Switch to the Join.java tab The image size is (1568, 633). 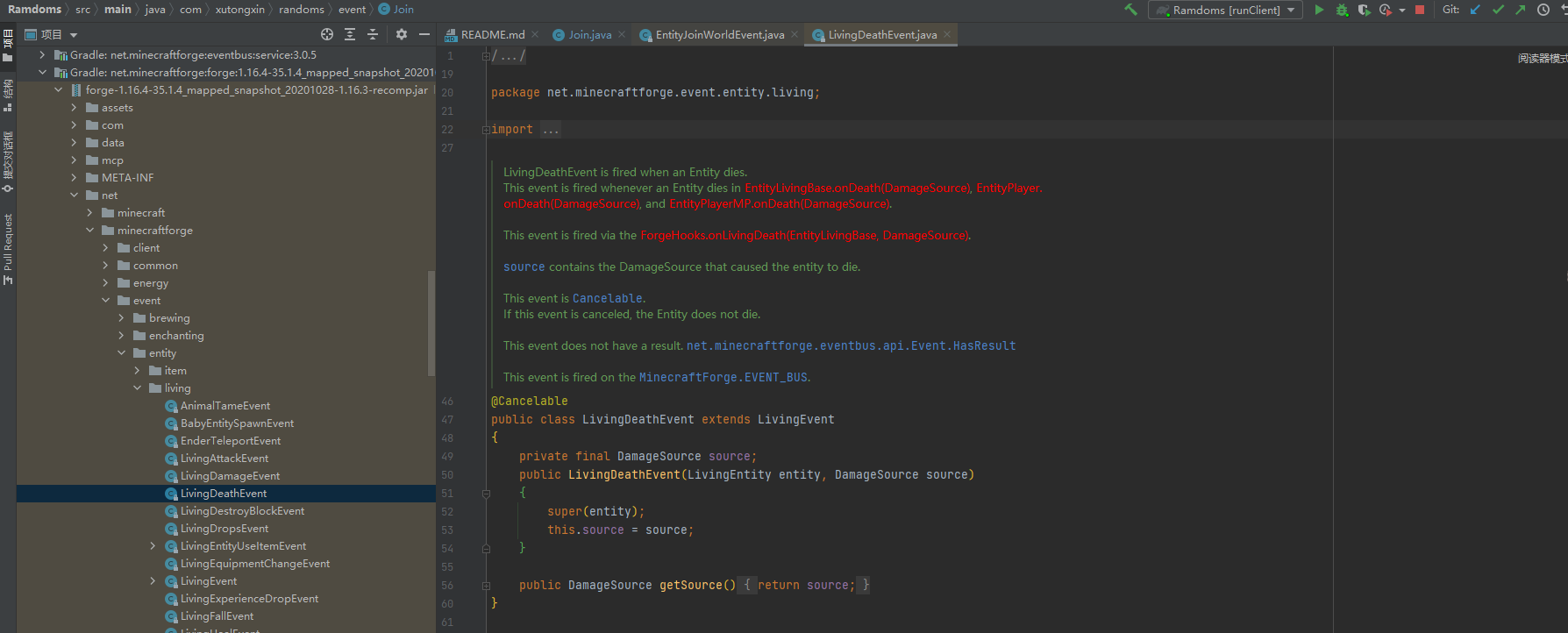click(x=589, y=35)
